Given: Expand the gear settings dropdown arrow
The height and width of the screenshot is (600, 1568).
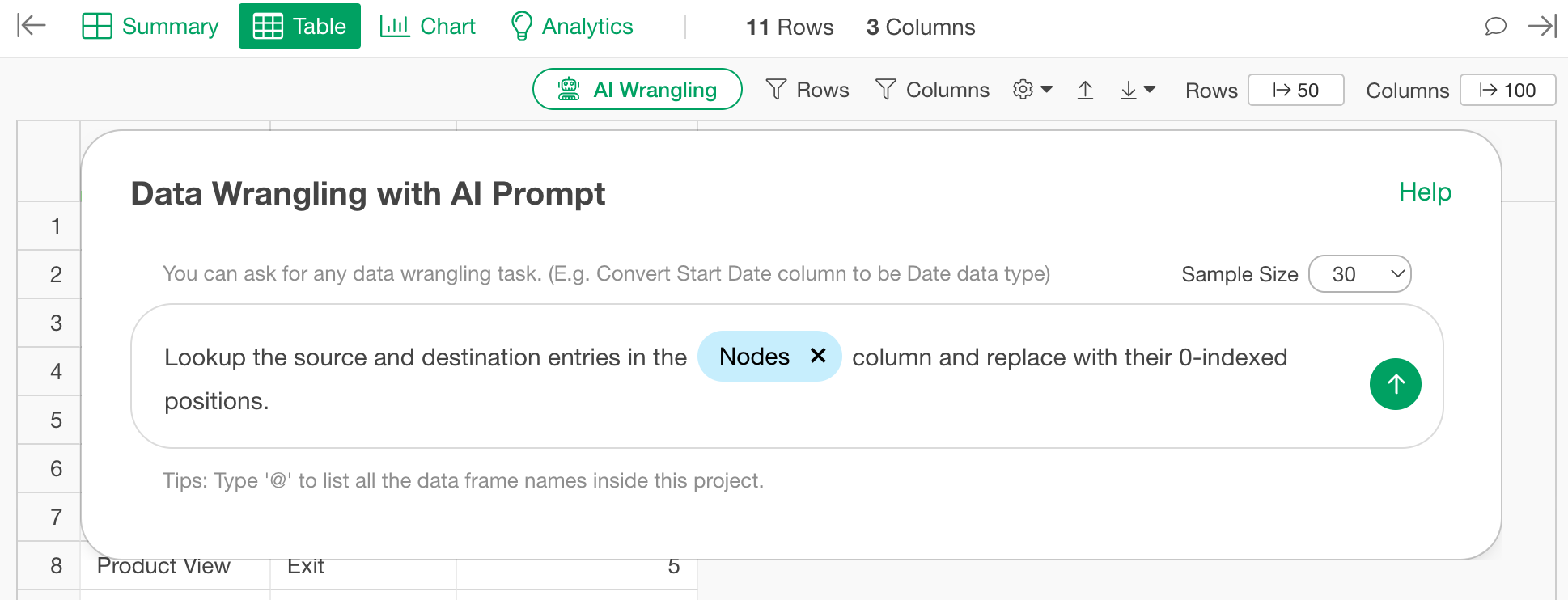Looking at the screenshot, I should [1046, 90].
